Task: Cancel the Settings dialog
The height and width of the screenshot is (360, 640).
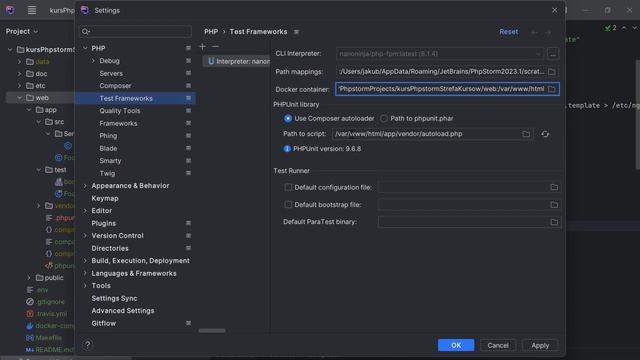Action: coord(498,345)
